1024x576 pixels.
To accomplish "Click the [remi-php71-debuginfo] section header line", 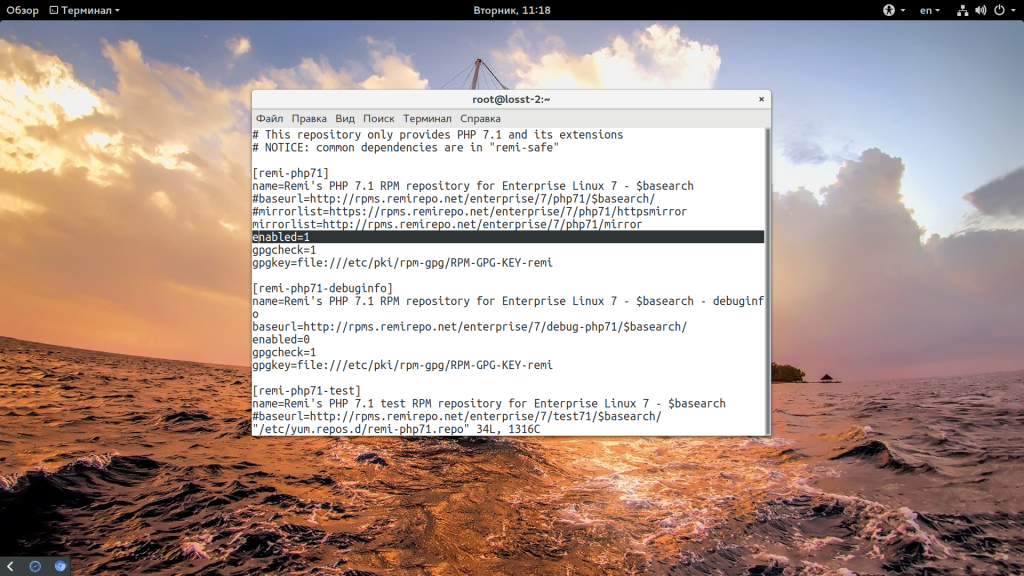I will pyautogui.click(x=322, y=288).
